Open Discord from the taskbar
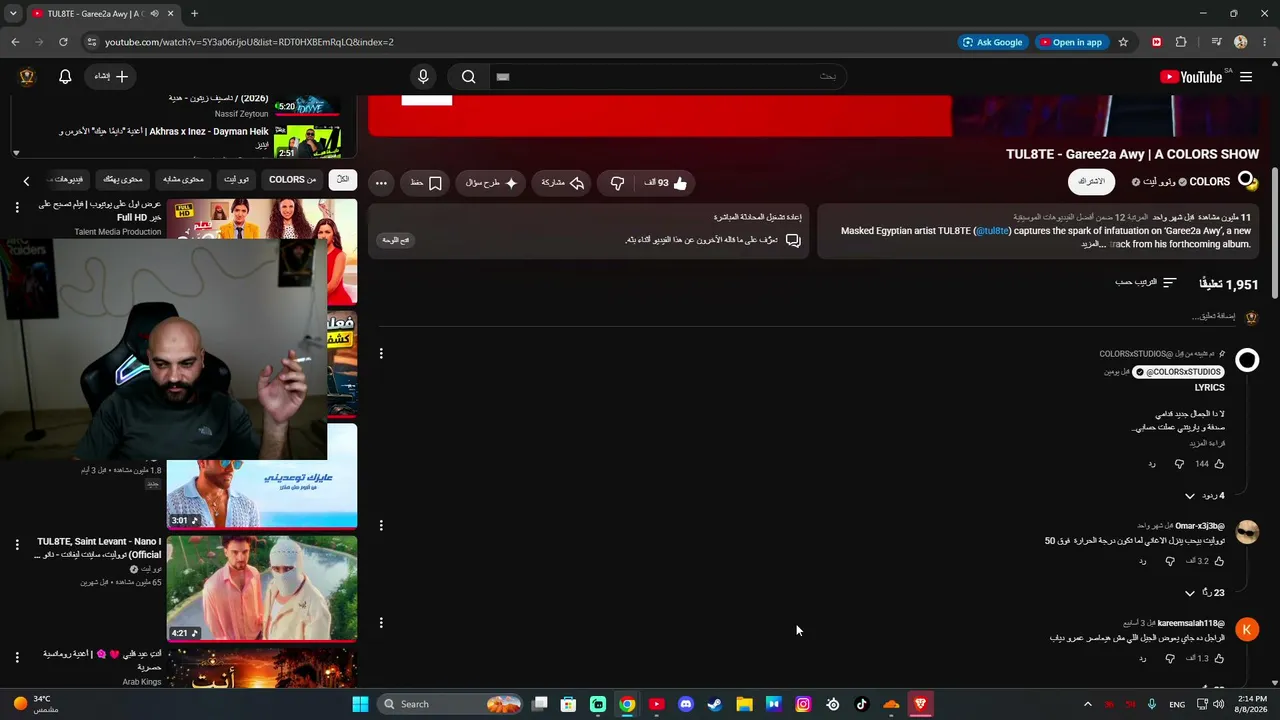1280x720 pixels. pyautogui.click(x=685, y=704)
